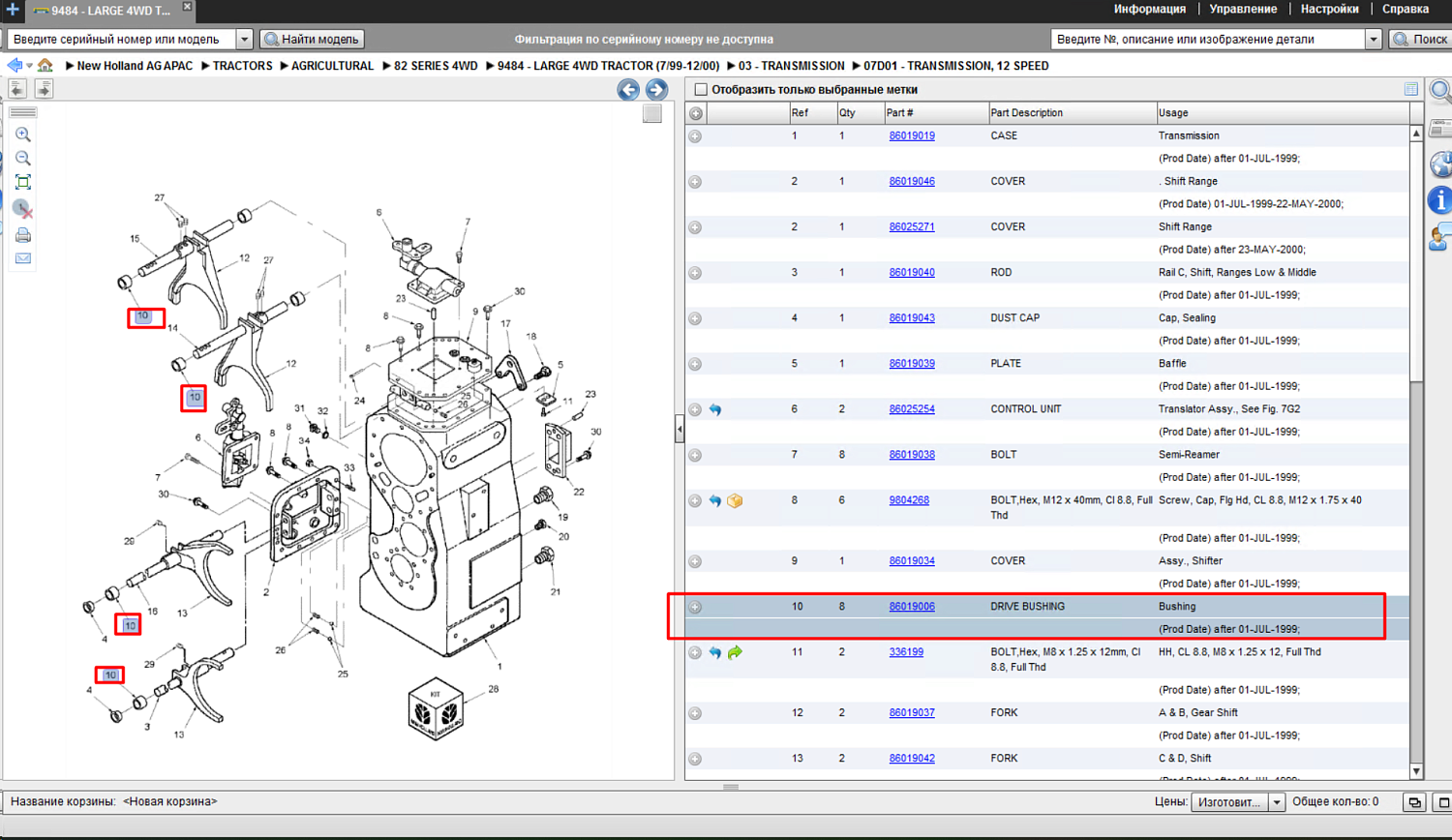
Task: Open the user chat icon in right sidebar
Action: tap(1440, 236)
